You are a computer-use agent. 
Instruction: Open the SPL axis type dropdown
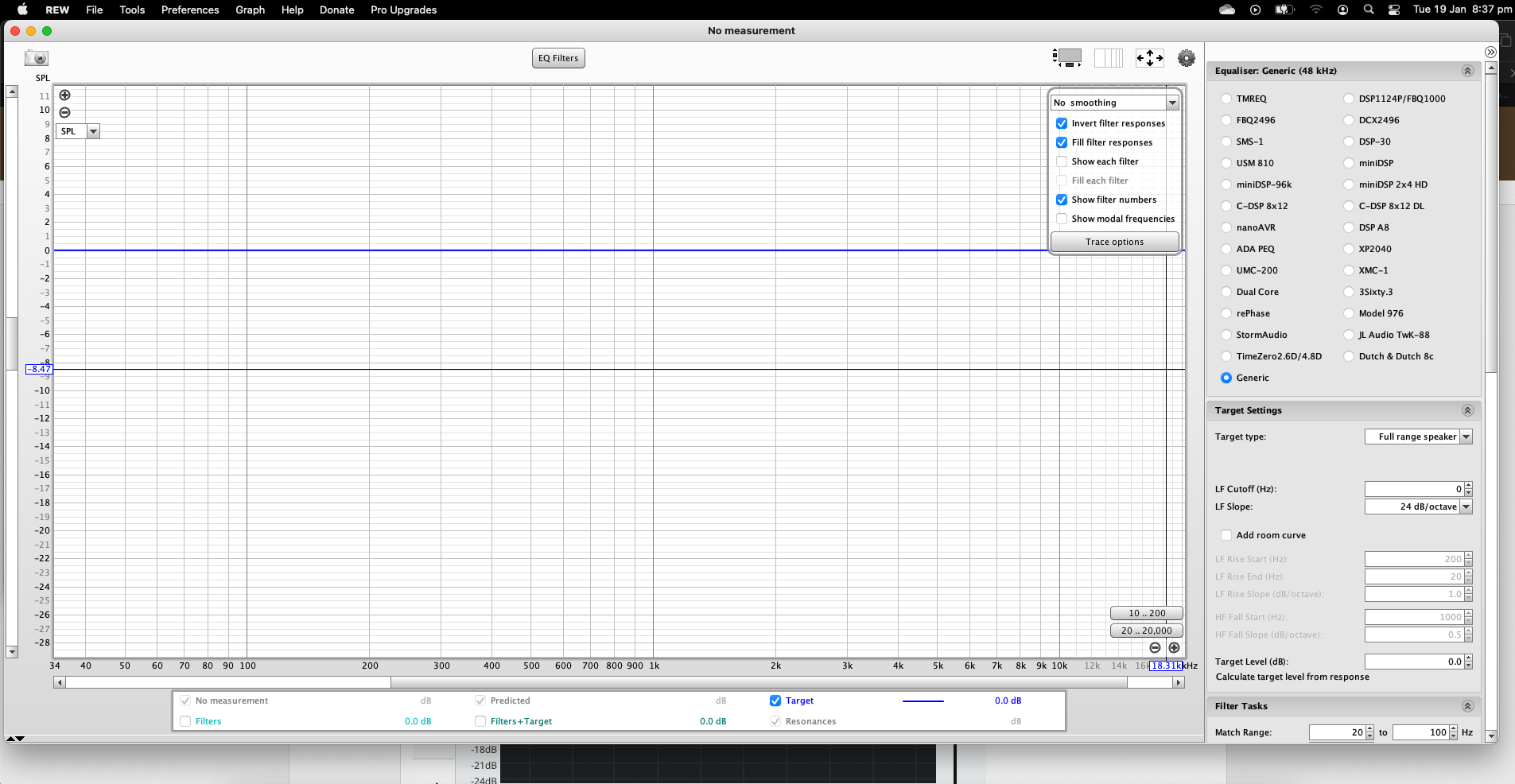coord(78,131)
